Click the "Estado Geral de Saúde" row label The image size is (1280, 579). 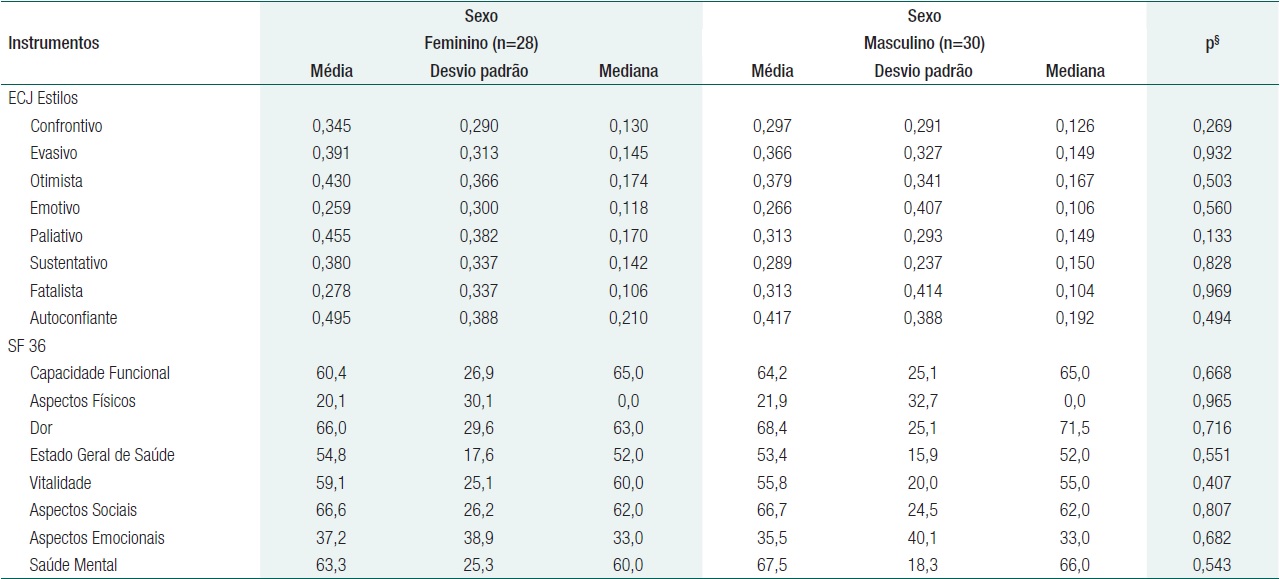click(102, 455)
